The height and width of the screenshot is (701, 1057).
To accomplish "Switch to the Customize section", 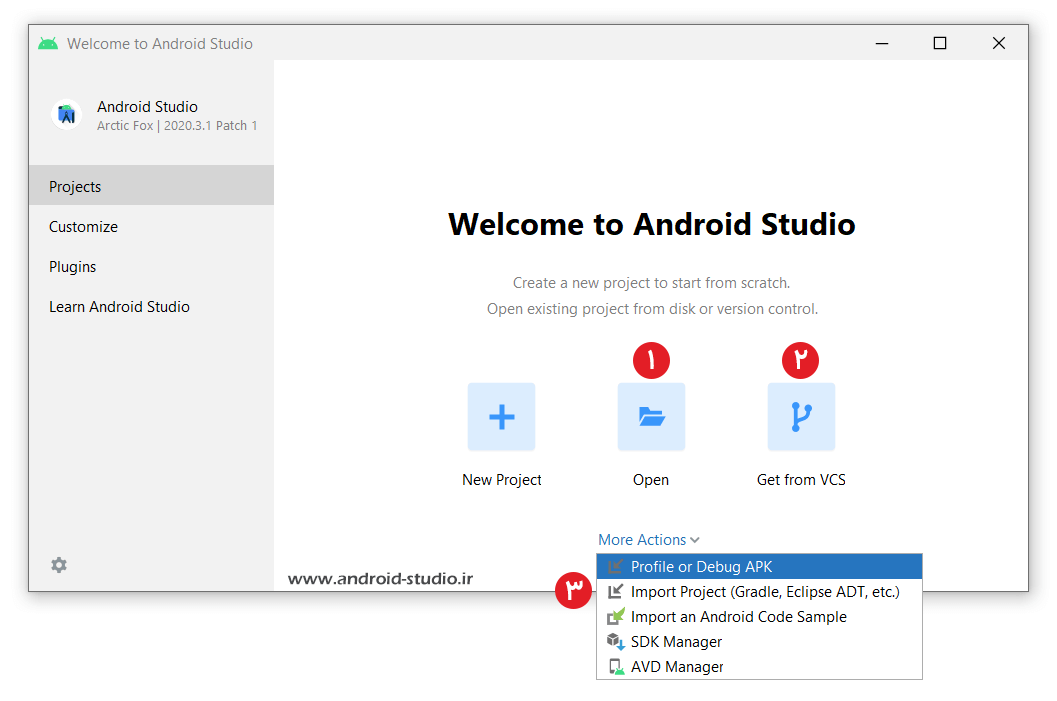I will (83, 227).
